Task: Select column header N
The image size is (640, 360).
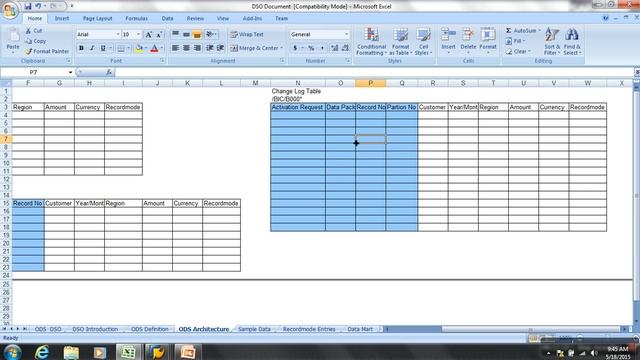Action: (298, 83)
